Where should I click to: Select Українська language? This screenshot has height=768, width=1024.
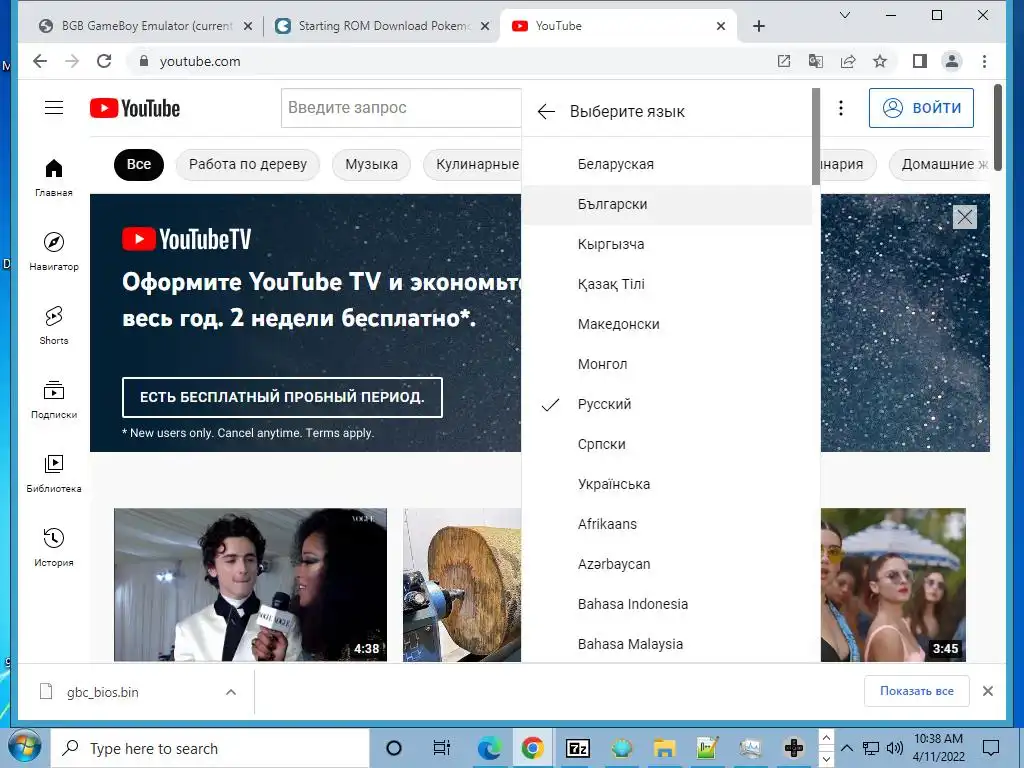(x=667, y=485)
